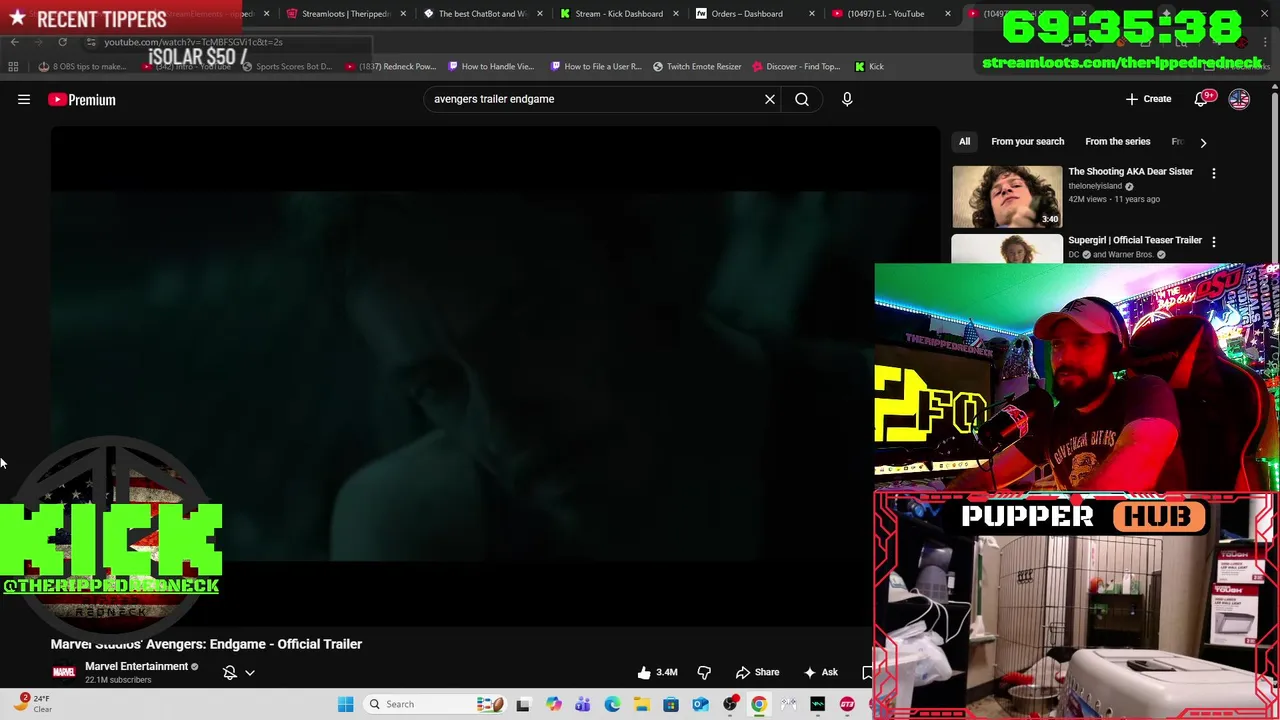The width and height of the screenshot is (1280, 720).
Task: Open Marvel Entertainment channel name link
Action: (136, 666)
